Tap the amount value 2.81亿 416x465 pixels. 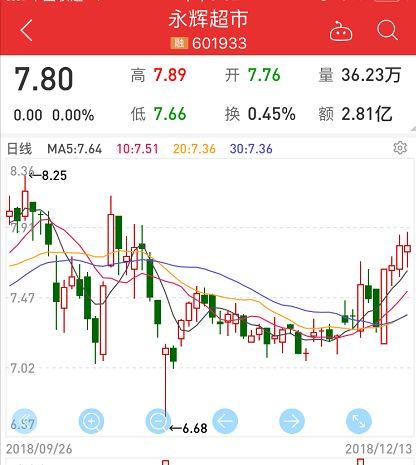tap(367, 114)
